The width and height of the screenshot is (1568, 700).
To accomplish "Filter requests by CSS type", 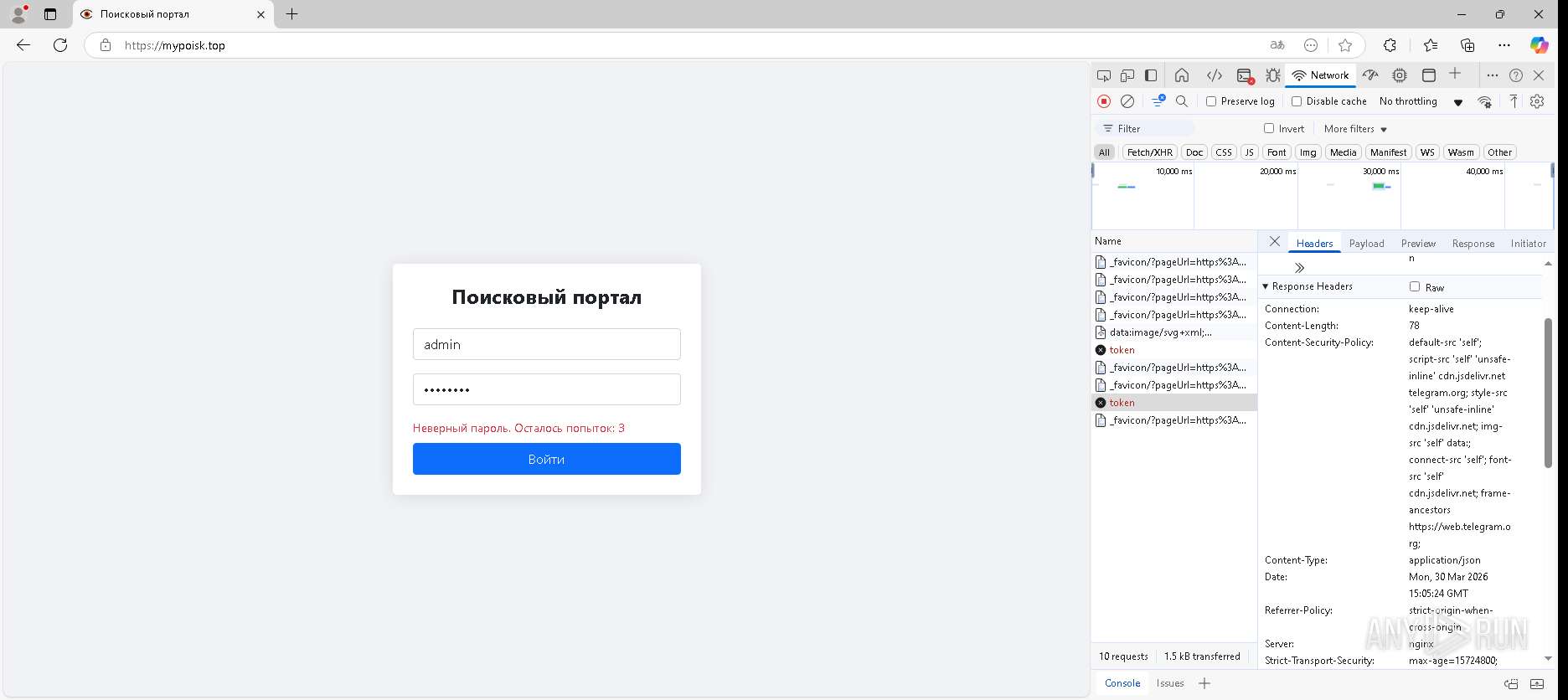I will [1224, 152].
